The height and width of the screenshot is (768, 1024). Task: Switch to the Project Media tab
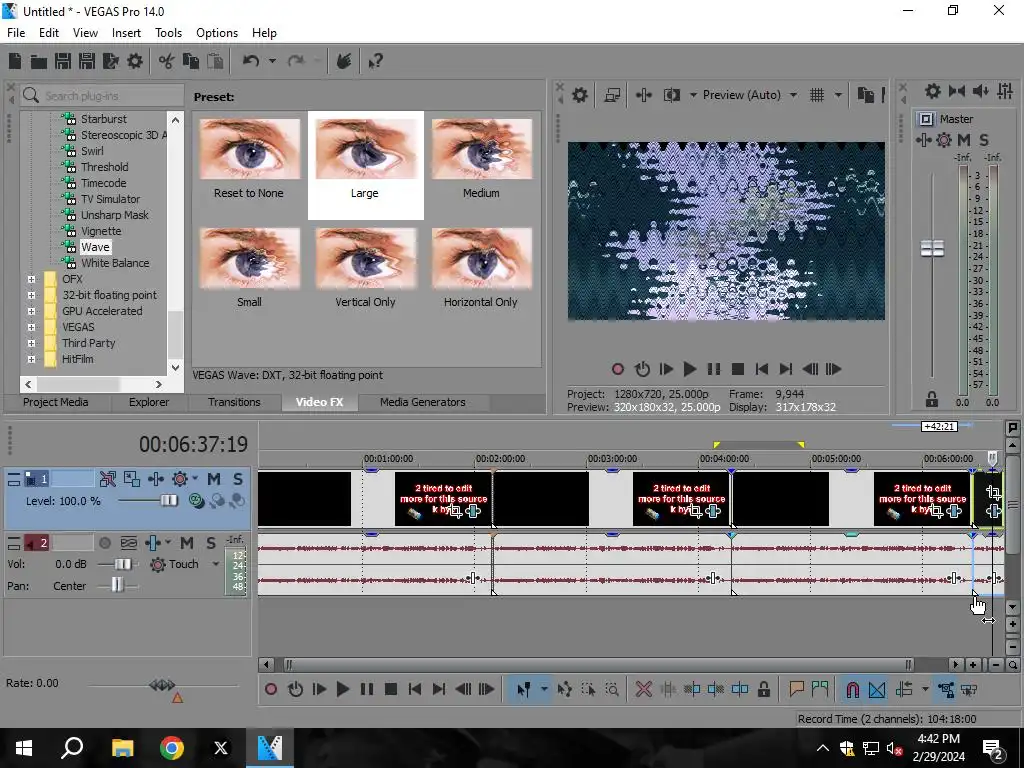tap(56, 402)
